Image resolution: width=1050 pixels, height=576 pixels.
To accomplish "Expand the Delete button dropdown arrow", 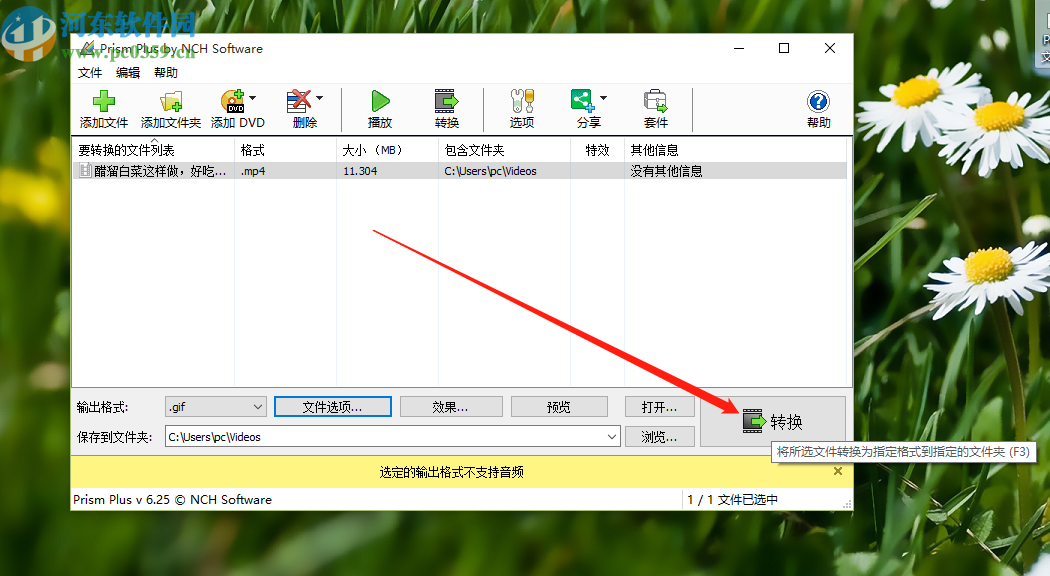I will pos(319,98).
